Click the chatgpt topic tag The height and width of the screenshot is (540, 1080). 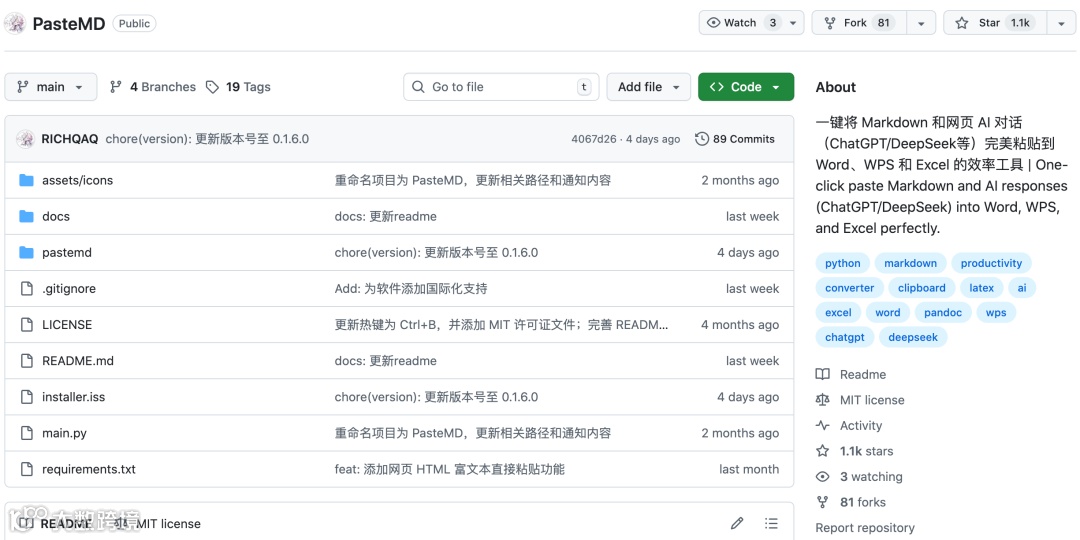[x=845, y=338]
